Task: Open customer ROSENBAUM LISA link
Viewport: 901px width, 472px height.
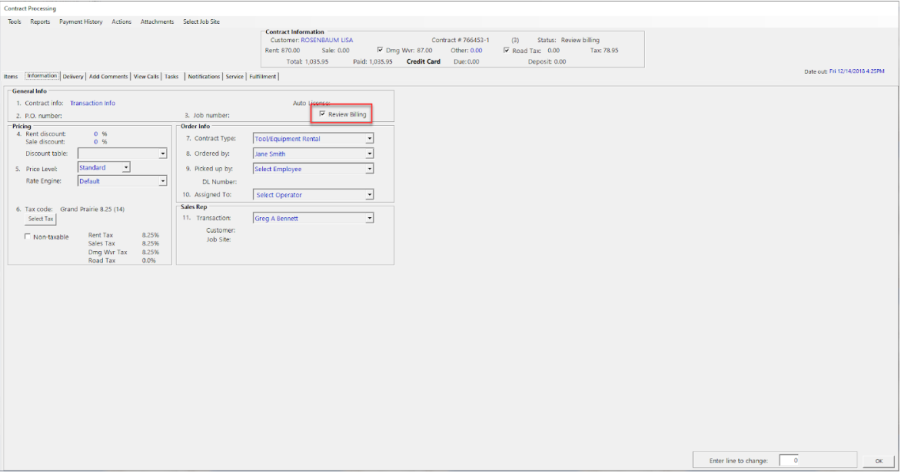Action: tap(327, 40)
